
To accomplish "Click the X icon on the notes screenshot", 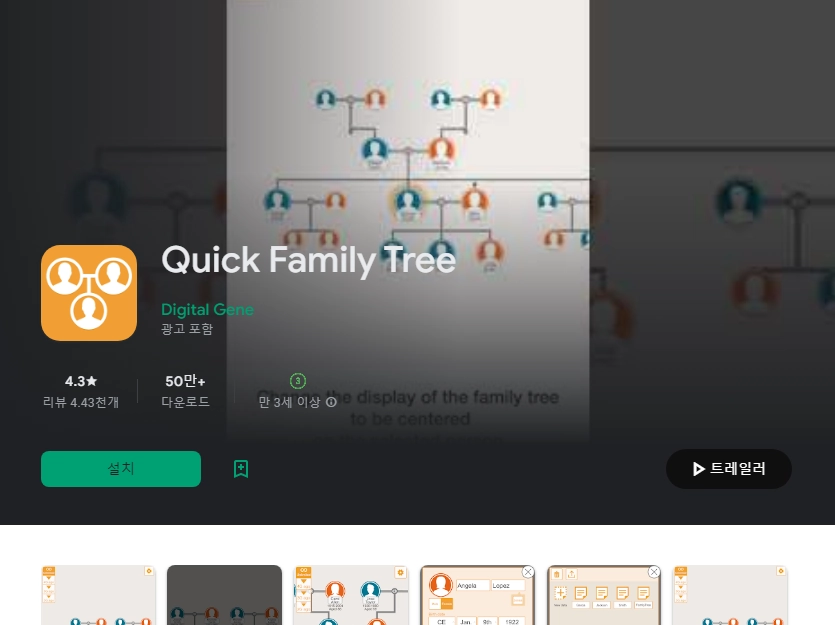I will click(x=654, y=572).
